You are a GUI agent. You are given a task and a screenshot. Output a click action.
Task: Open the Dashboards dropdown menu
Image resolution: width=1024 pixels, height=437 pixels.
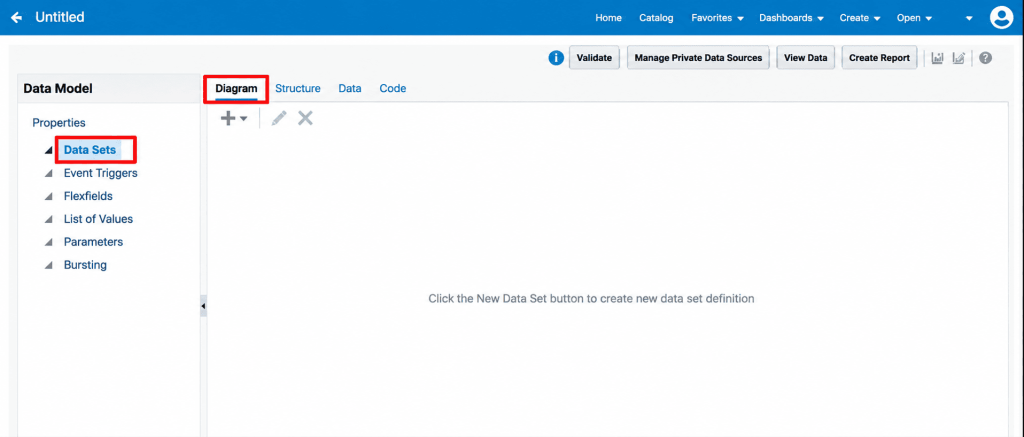tap(792, 18)
